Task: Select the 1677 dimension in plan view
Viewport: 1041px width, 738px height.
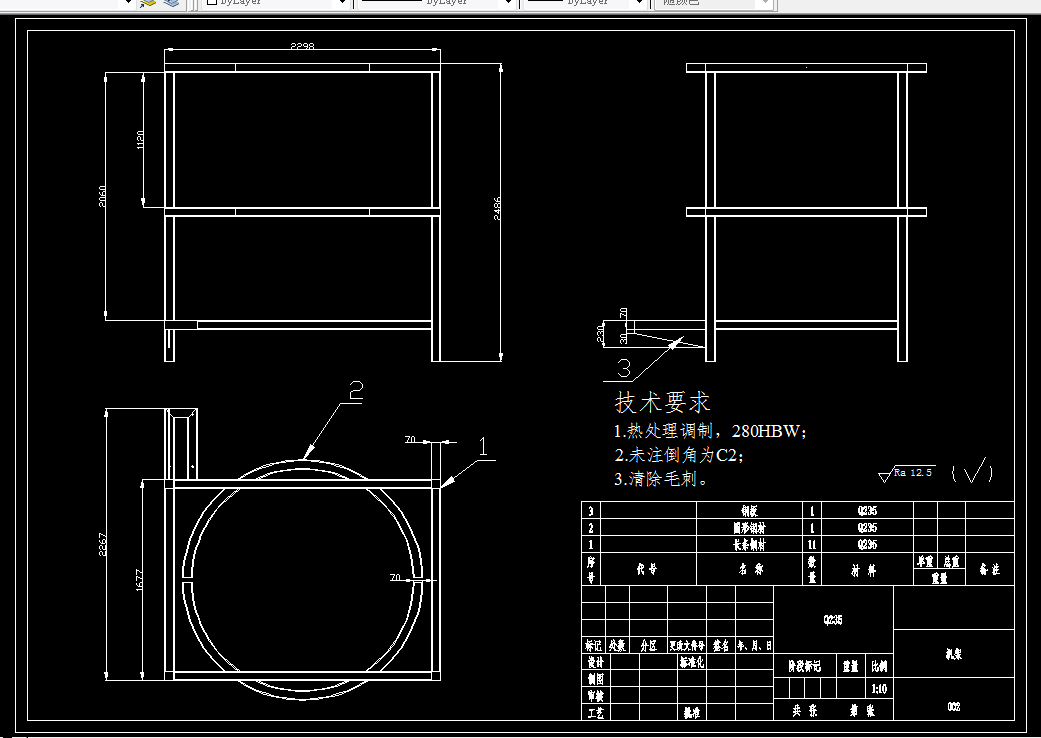Action: tap(139, 581)
